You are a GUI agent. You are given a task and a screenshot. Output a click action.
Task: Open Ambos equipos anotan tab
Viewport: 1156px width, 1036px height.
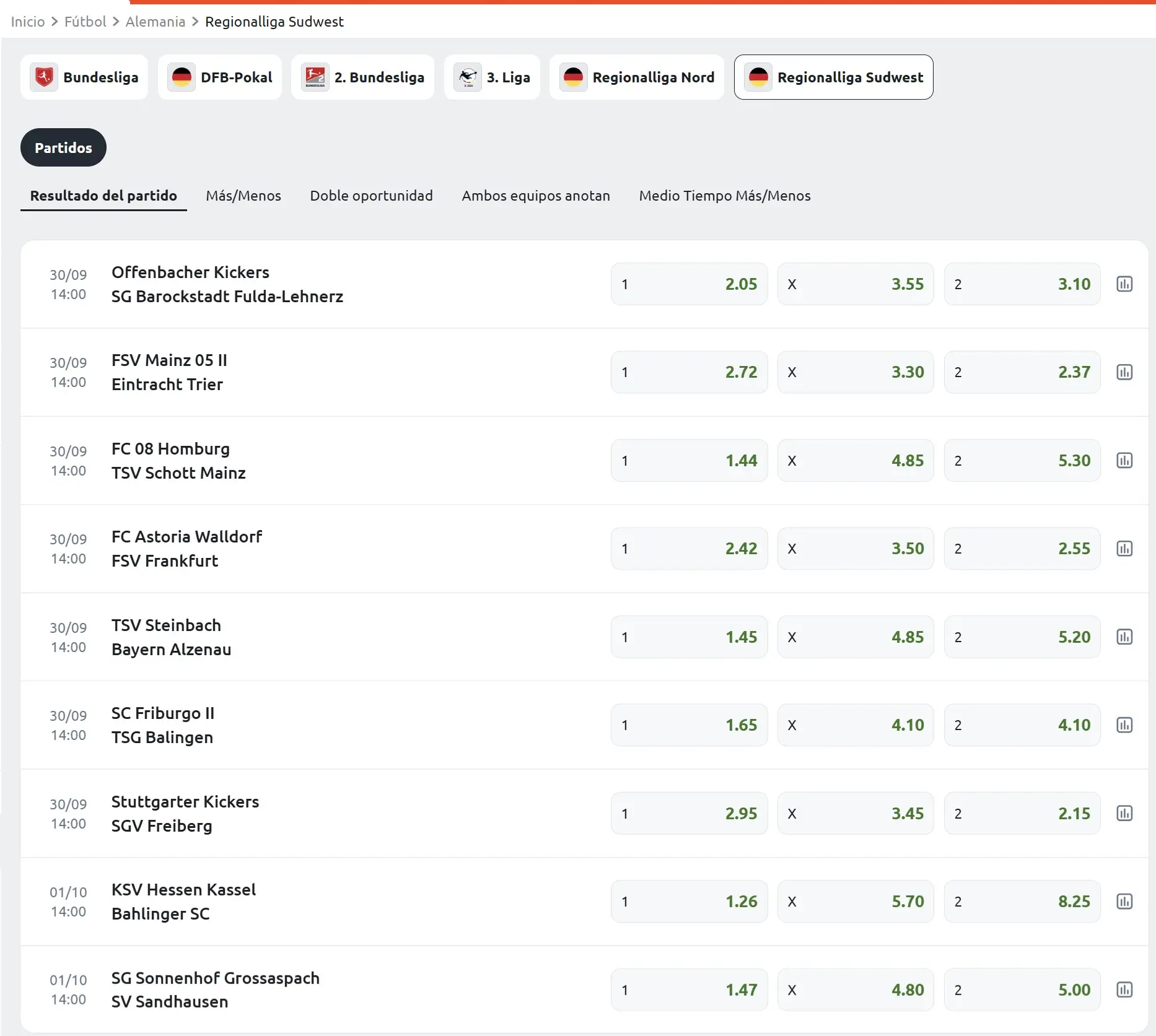tap(535, 196)
